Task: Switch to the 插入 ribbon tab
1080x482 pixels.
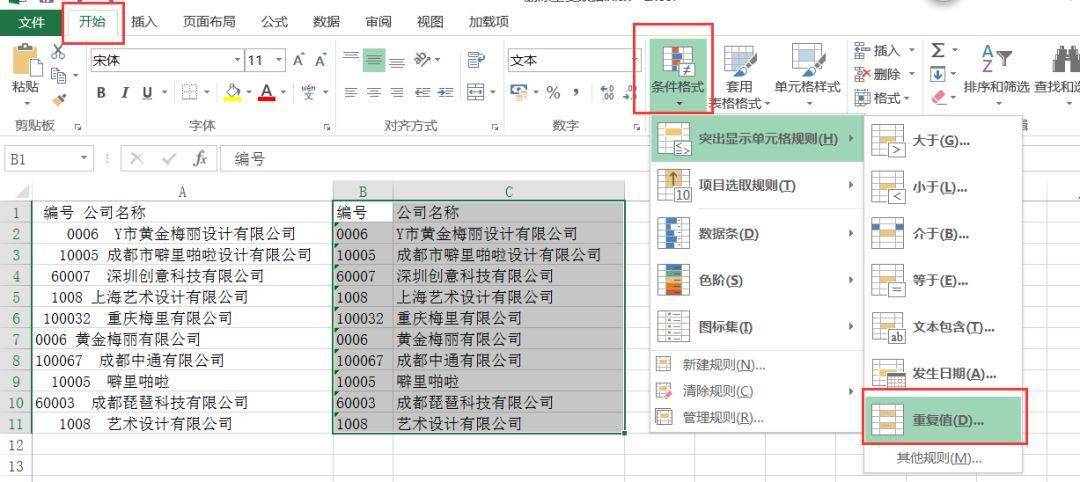Action: (x=144, y=21)
